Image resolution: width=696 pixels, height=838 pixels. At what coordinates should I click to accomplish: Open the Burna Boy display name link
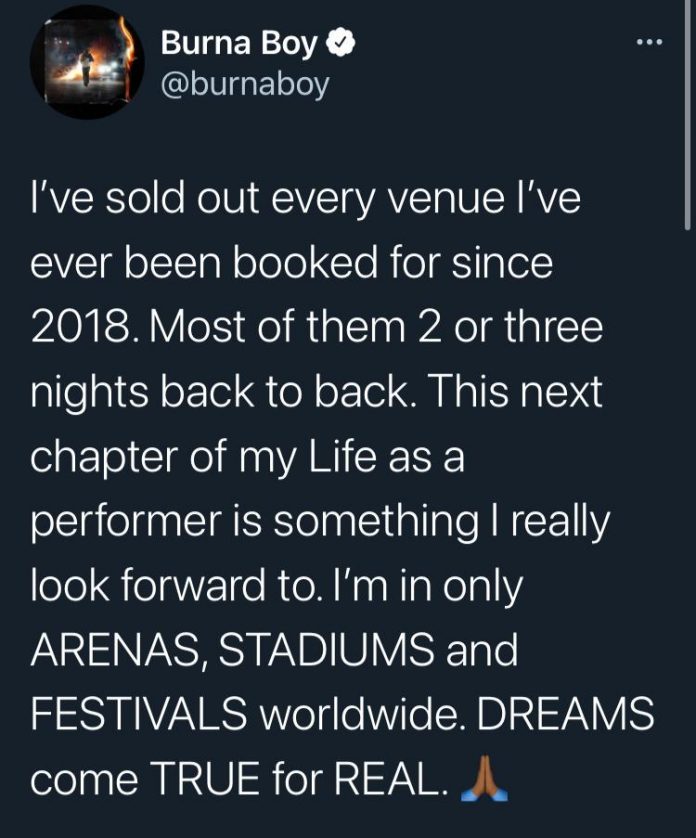click(x=238, y=45)
